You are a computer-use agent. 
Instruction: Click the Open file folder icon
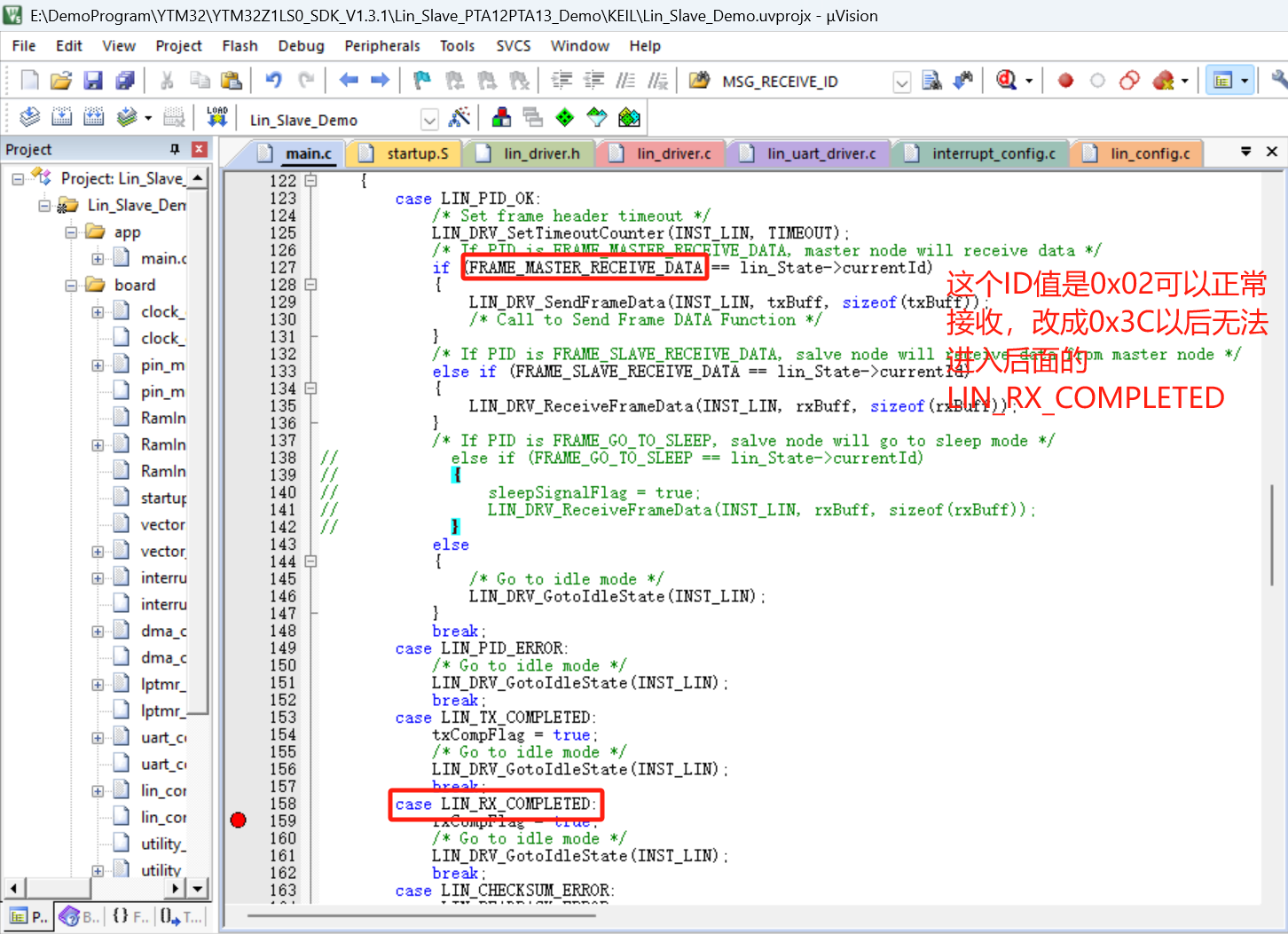(x=60, y=81)
